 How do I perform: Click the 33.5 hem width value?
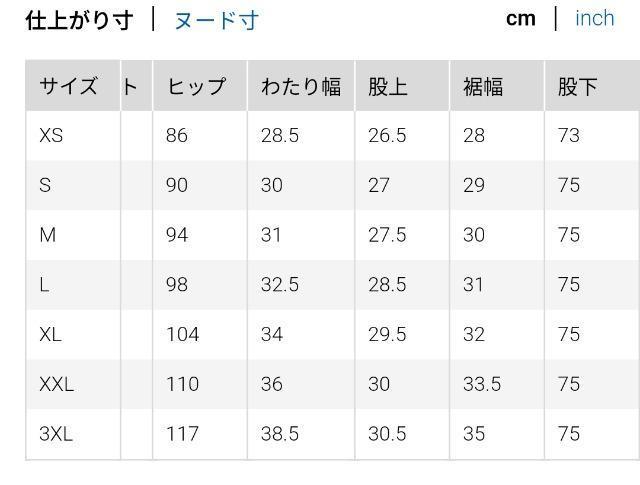pyautogui.click(x=482, y=384)
